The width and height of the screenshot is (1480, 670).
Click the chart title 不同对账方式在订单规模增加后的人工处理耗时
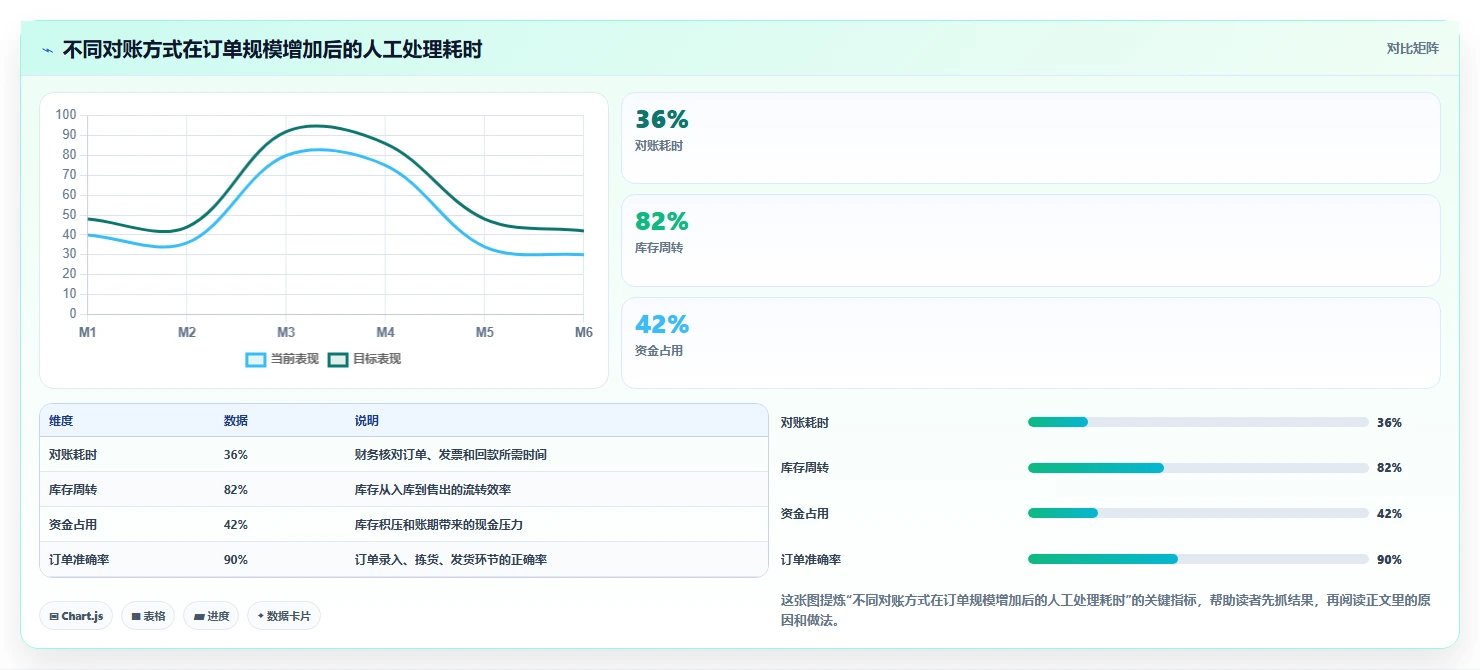point(272,49)
